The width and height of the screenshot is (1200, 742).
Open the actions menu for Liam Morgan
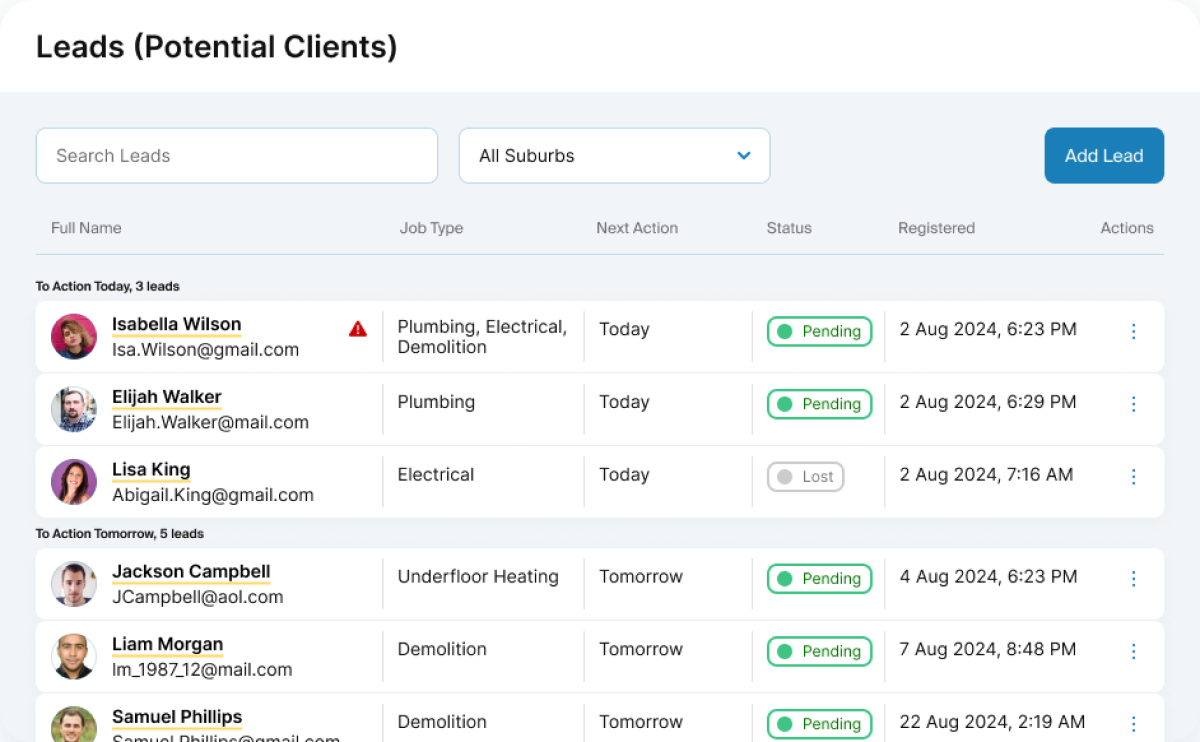click(x=1133, y=651)
